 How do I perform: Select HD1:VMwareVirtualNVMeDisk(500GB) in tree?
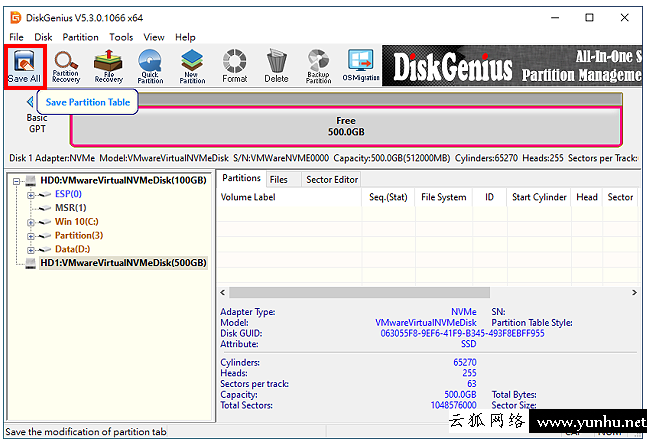click(124, 263)
